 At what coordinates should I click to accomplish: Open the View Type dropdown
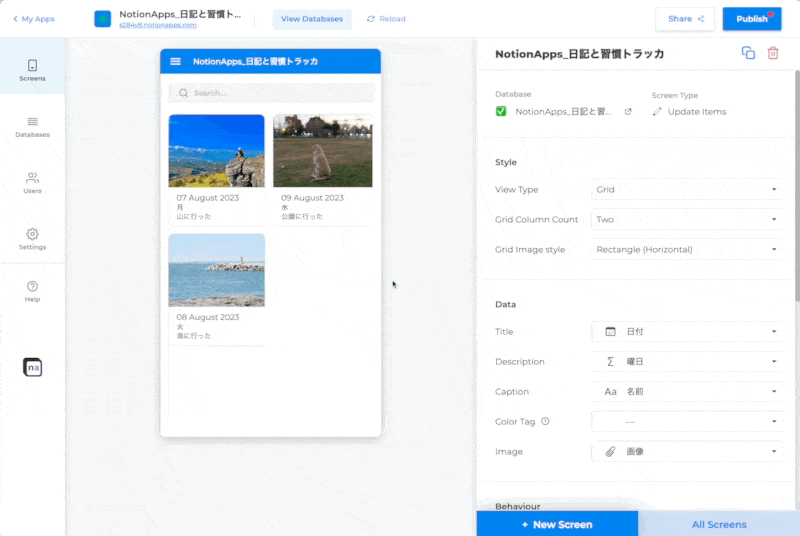tap(686, 189)
